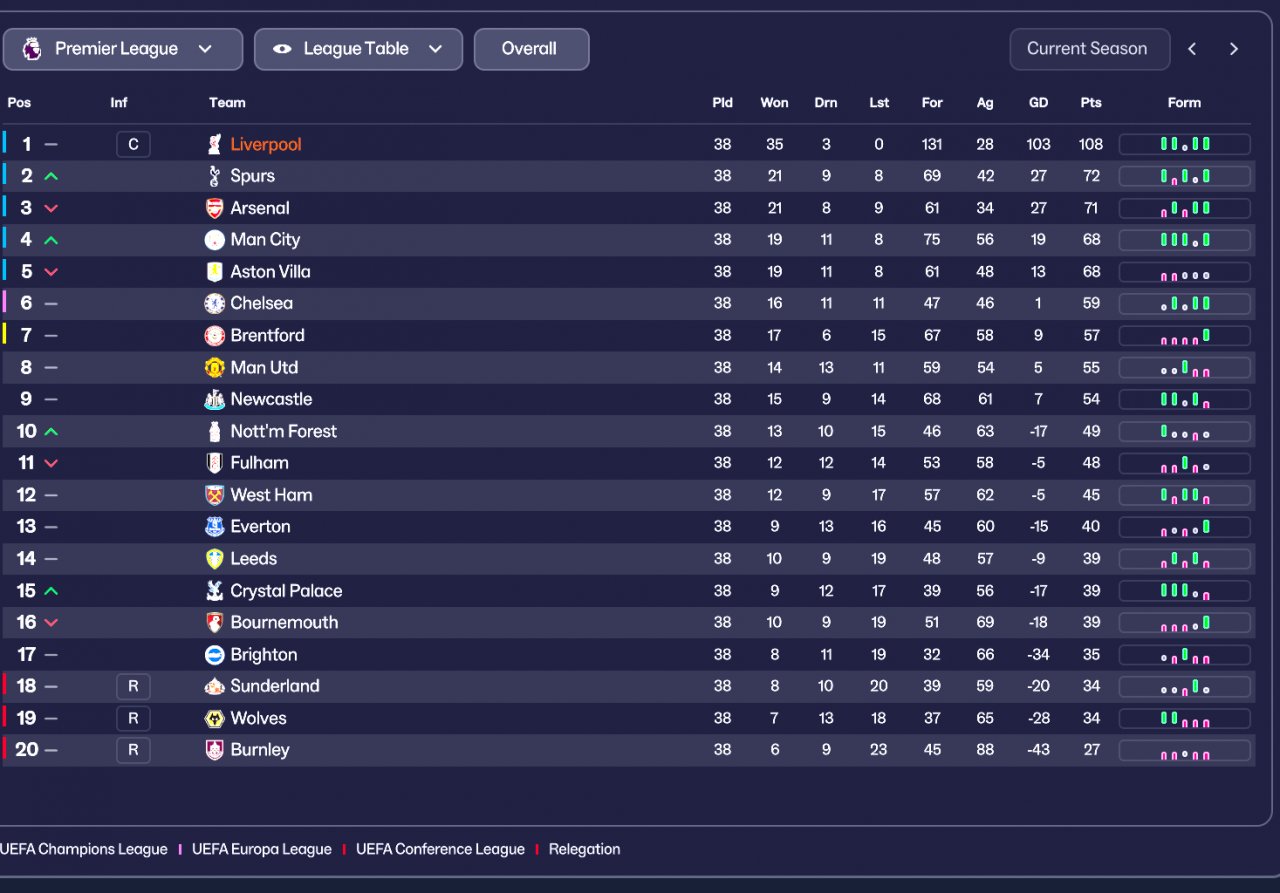The width and height of the screenshot is (1280, 893).
Task: Sort table by GD column header
Action: point(1038,102)
